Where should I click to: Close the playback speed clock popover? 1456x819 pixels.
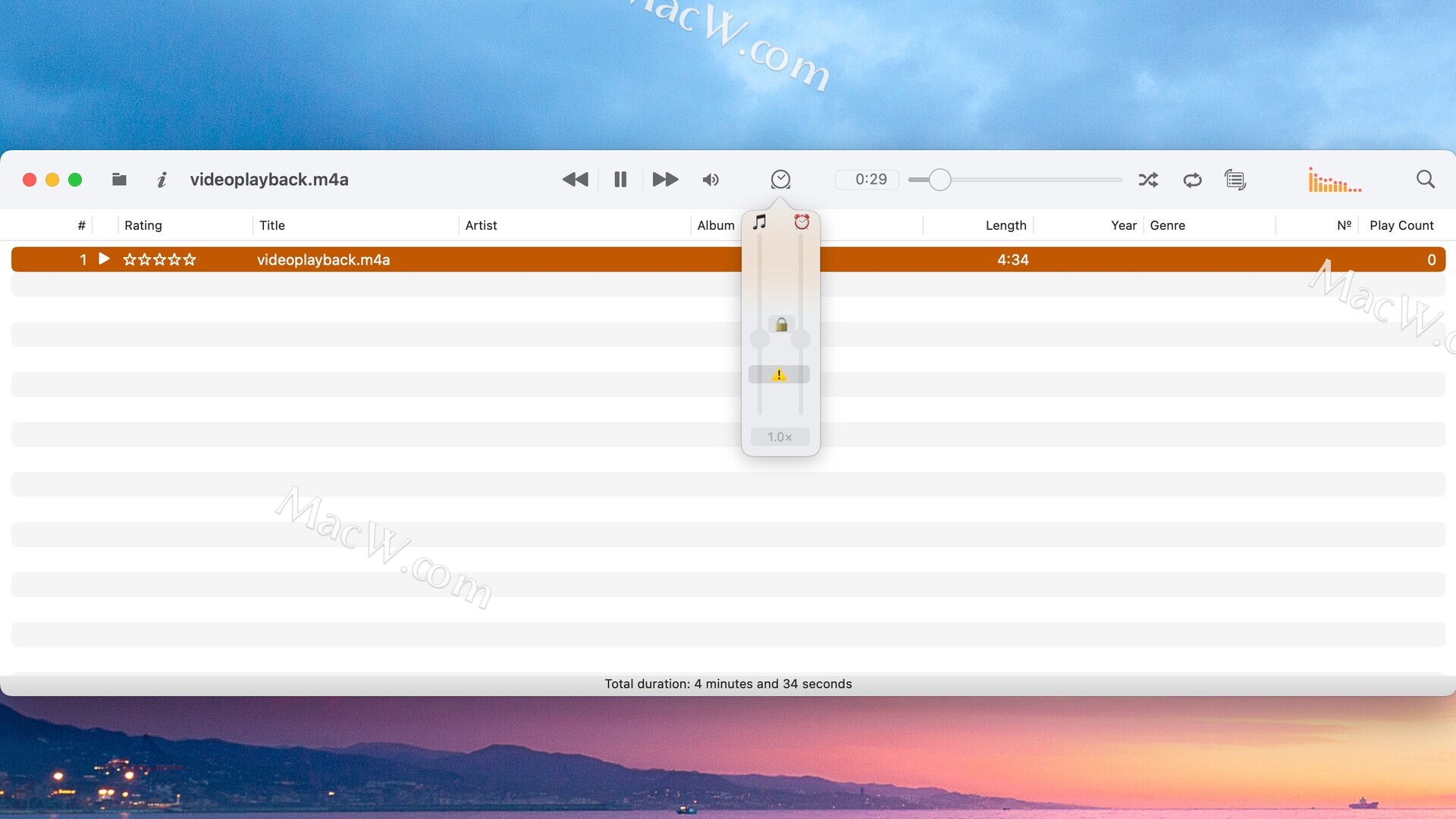(780, 180)
